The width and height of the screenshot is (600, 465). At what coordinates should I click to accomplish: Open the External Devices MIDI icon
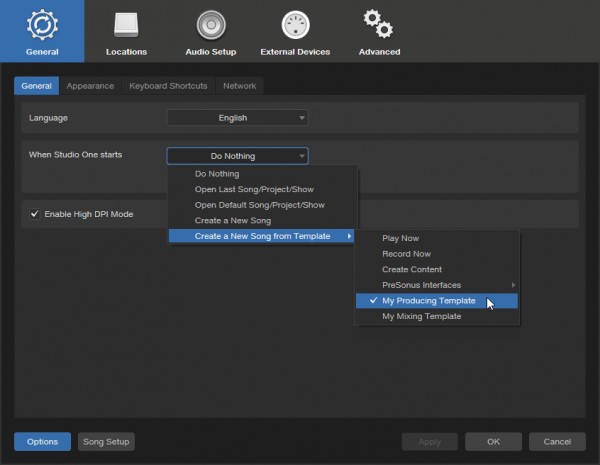coord(295,25)
